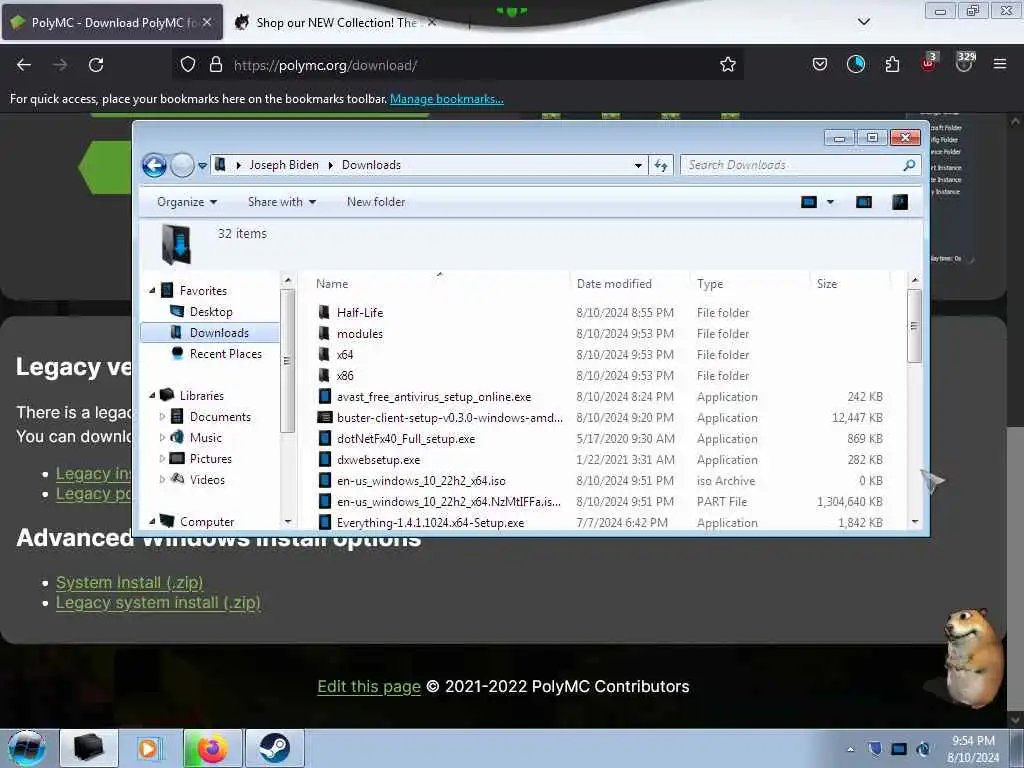Open the Explorer help icon

coord(900,202)
